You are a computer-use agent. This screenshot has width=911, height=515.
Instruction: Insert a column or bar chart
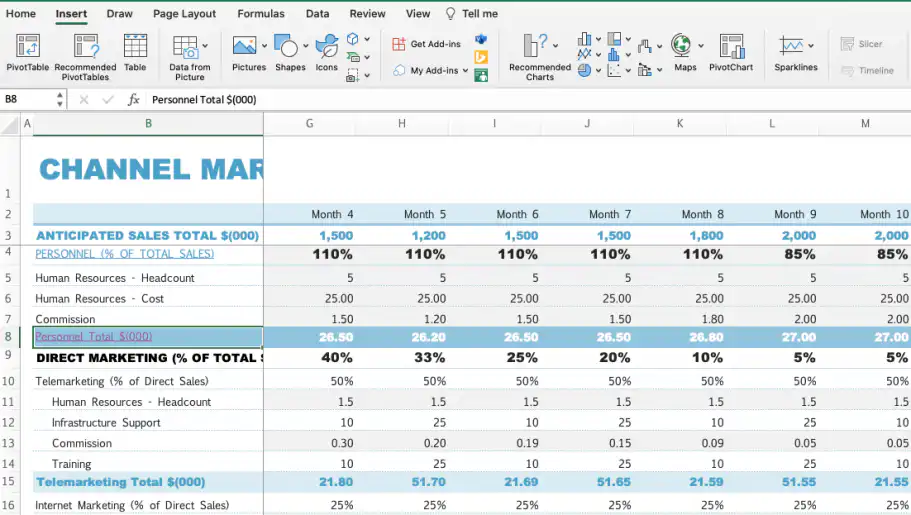tap(584, 39)
